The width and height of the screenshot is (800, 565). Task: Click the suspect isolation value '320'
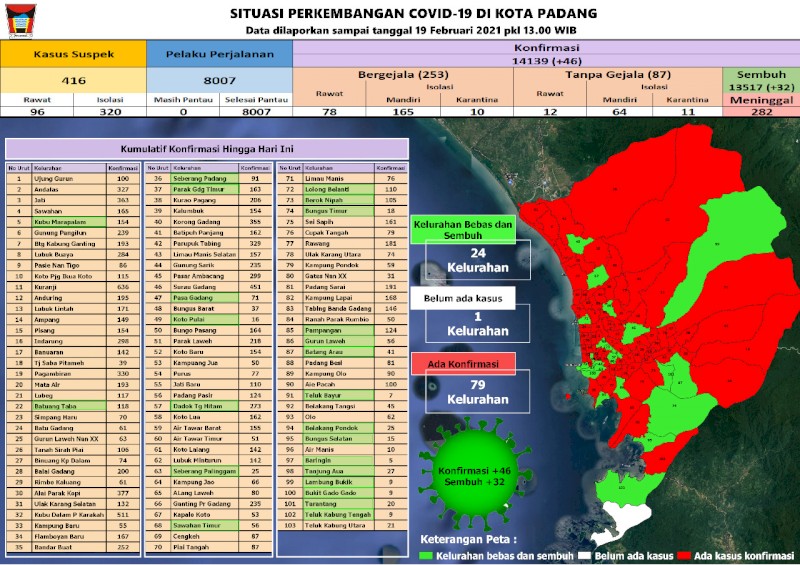click(110, 112)
